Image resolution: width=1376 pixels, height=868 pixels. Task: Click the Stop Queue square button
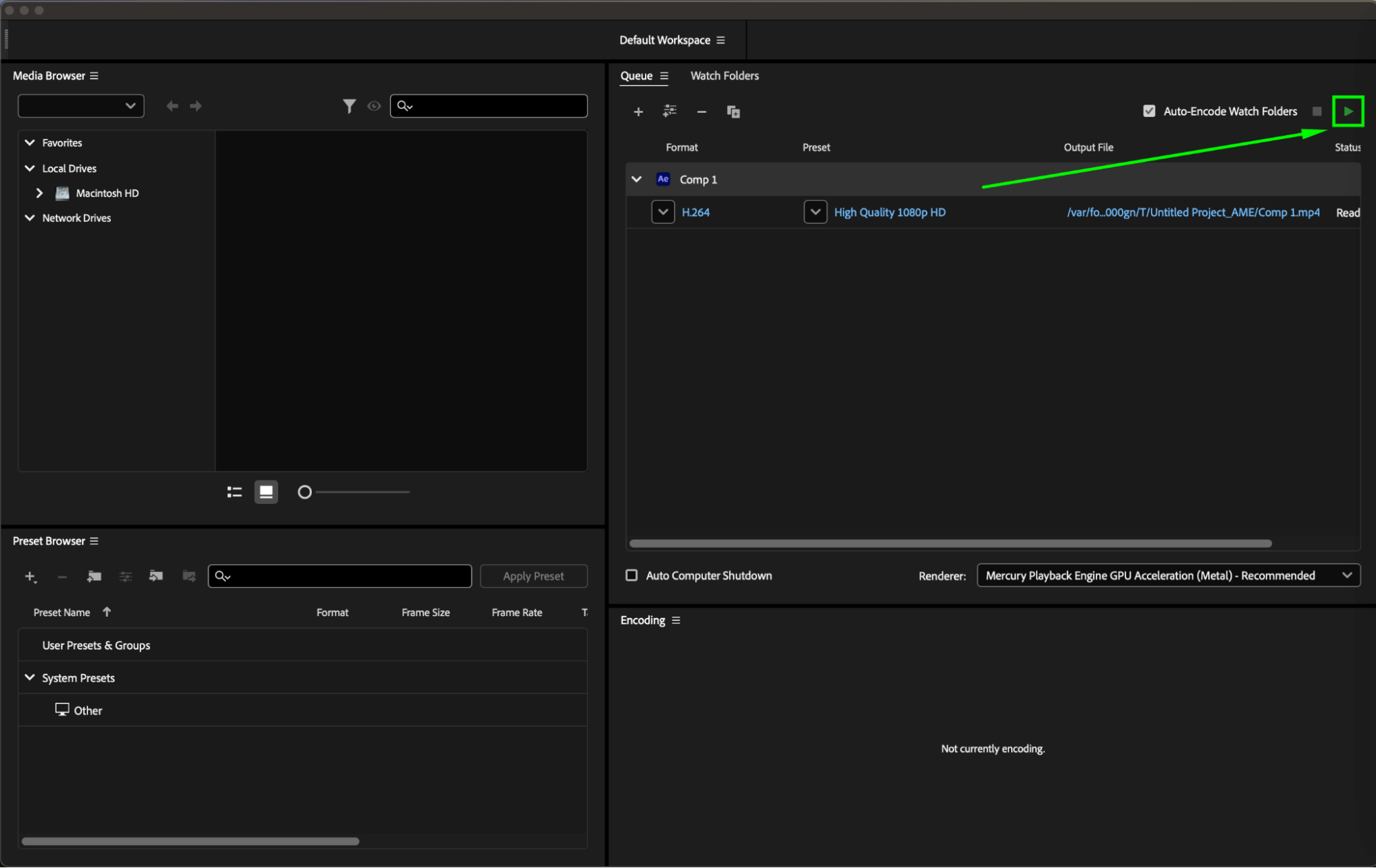pyautogui.click(x=1317, y=112)
